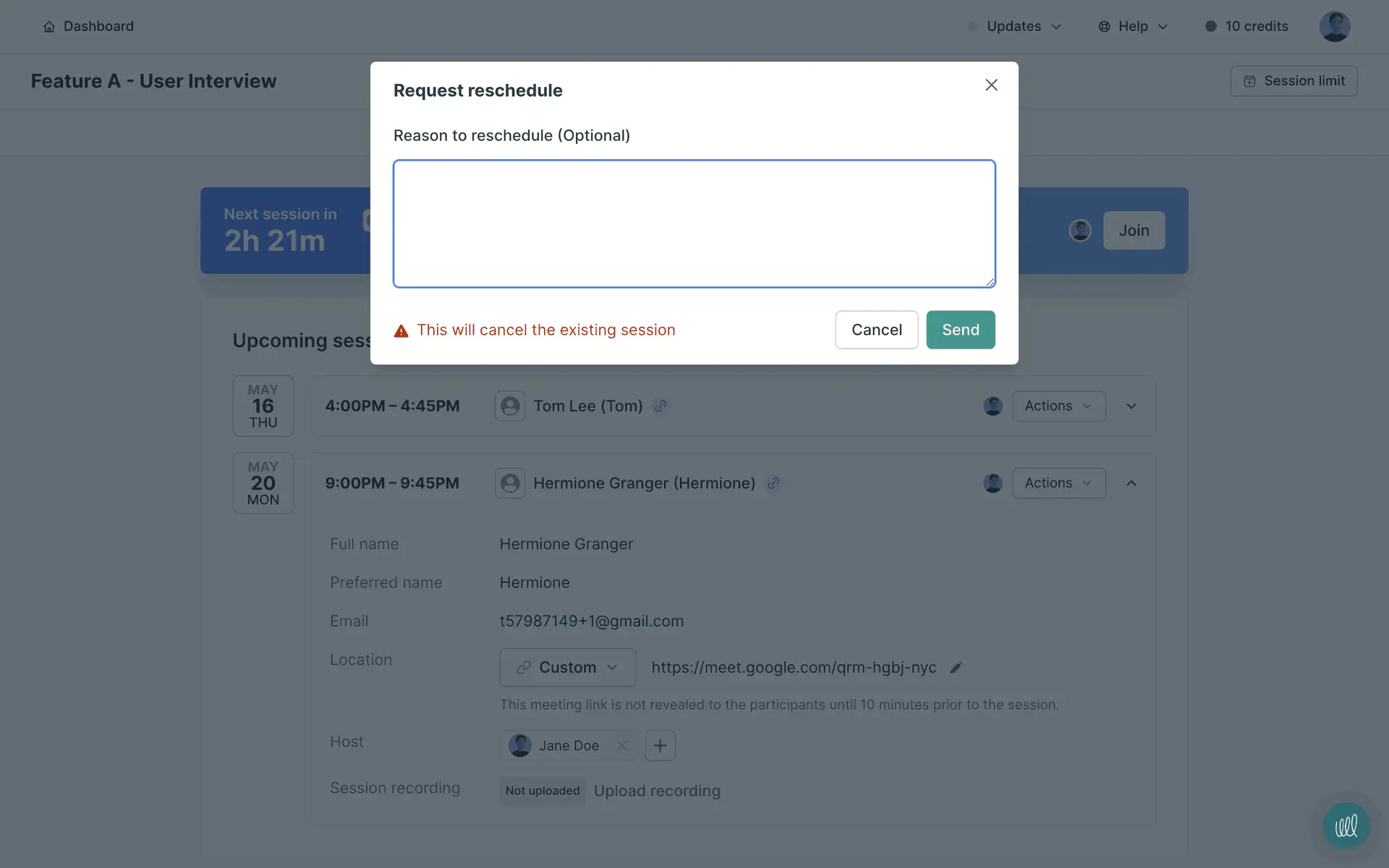The image size is (1389, 868).
Task: Expand Tom Lee session details
Action: tap(1131, 407)
